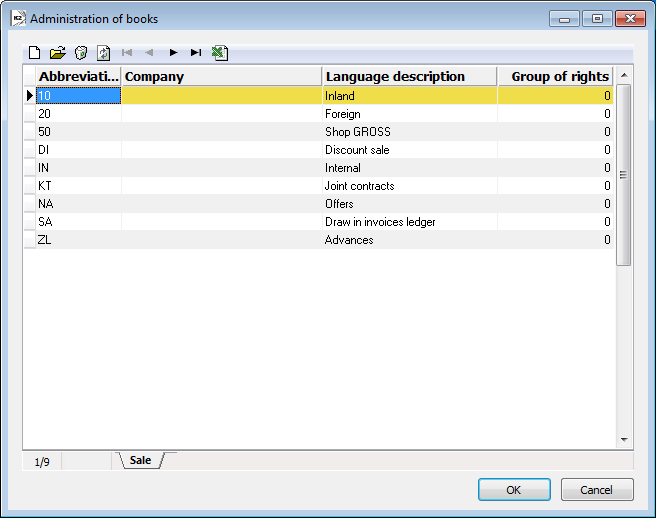Export the table to Excel icon

220,53
